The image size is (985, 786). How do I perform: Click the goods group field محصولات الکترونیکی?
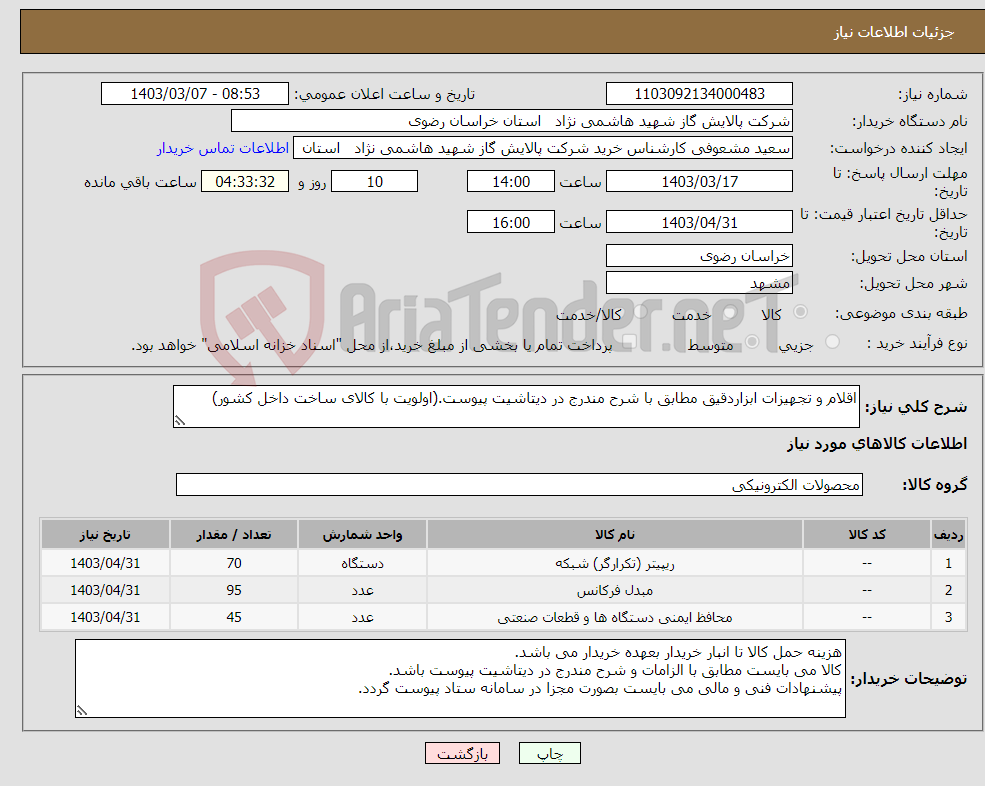coord(520,484)
